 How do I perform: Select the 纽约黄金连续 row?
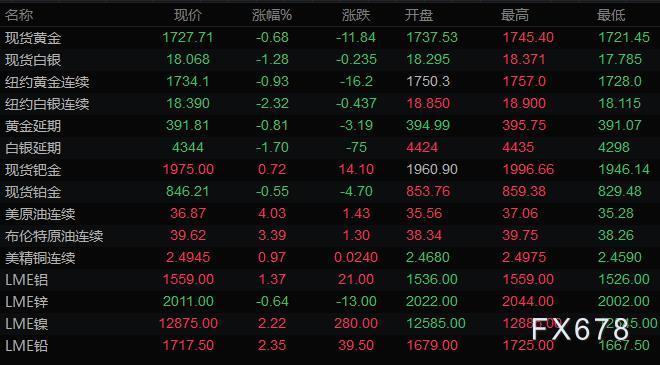(330, 81)
